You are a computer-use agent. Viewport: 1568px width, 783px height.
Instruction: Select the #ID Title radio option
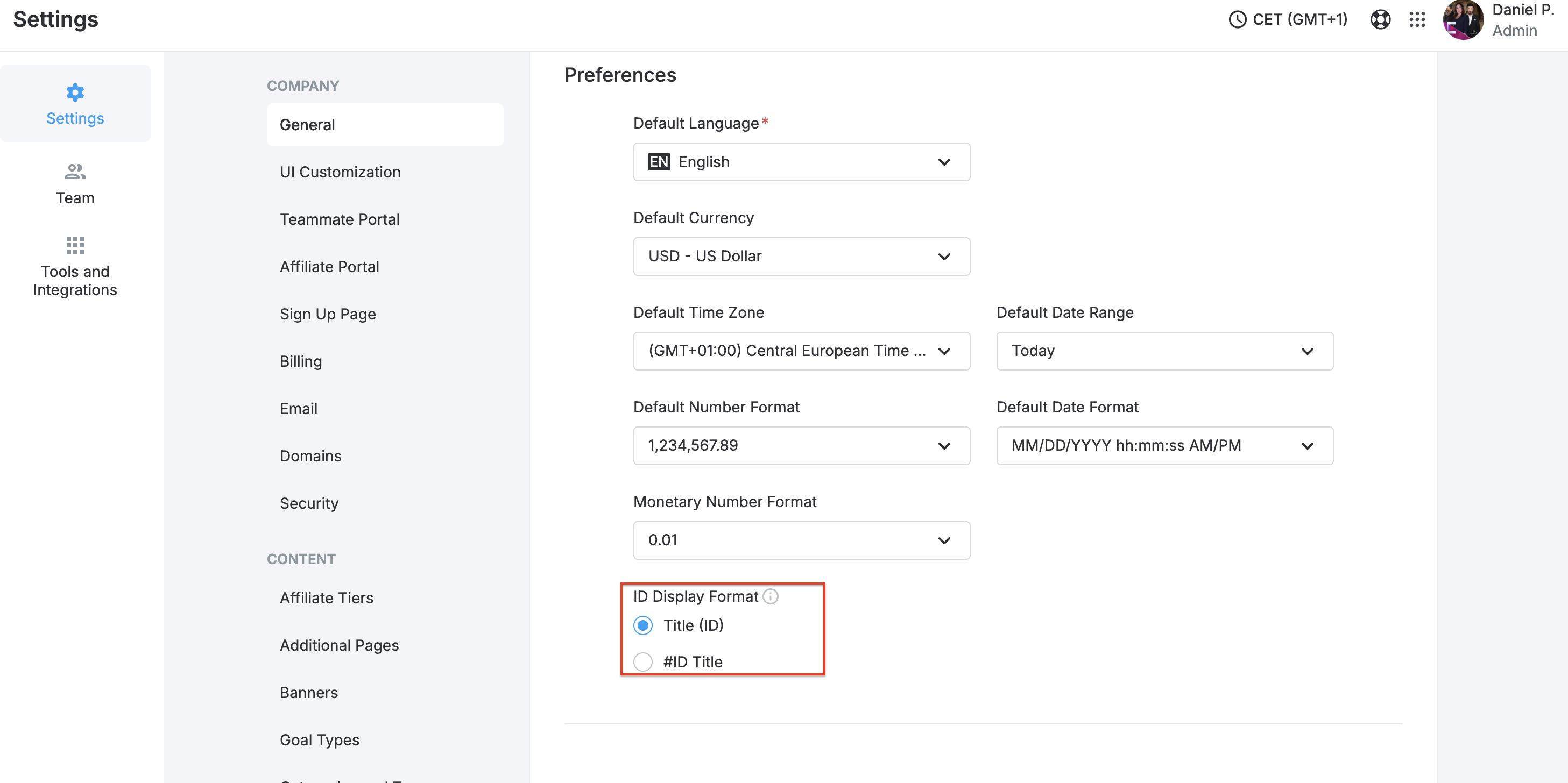click(x=643, y=662)
